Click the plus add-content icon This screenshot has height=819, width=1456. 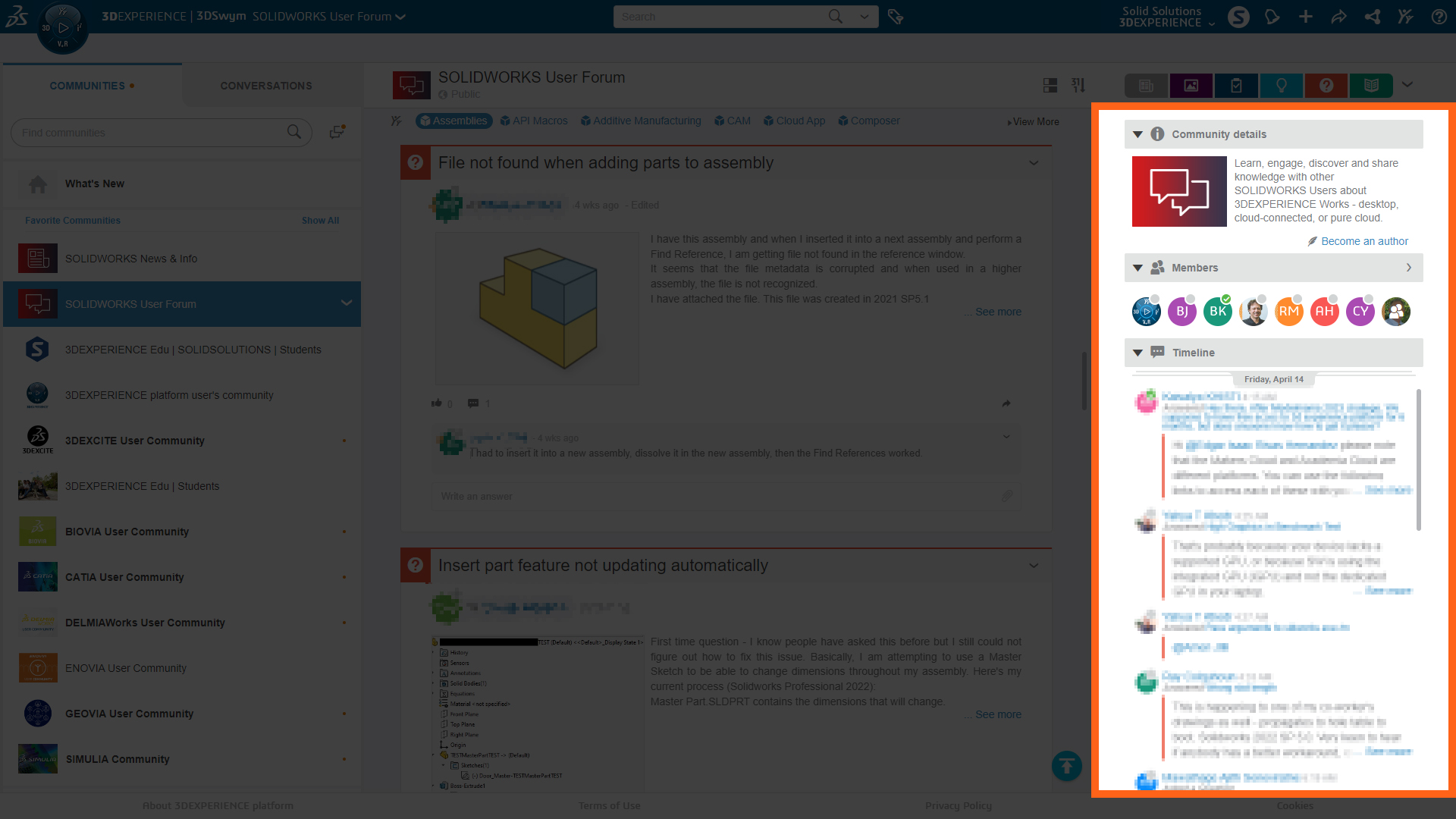pos(1305,17)
